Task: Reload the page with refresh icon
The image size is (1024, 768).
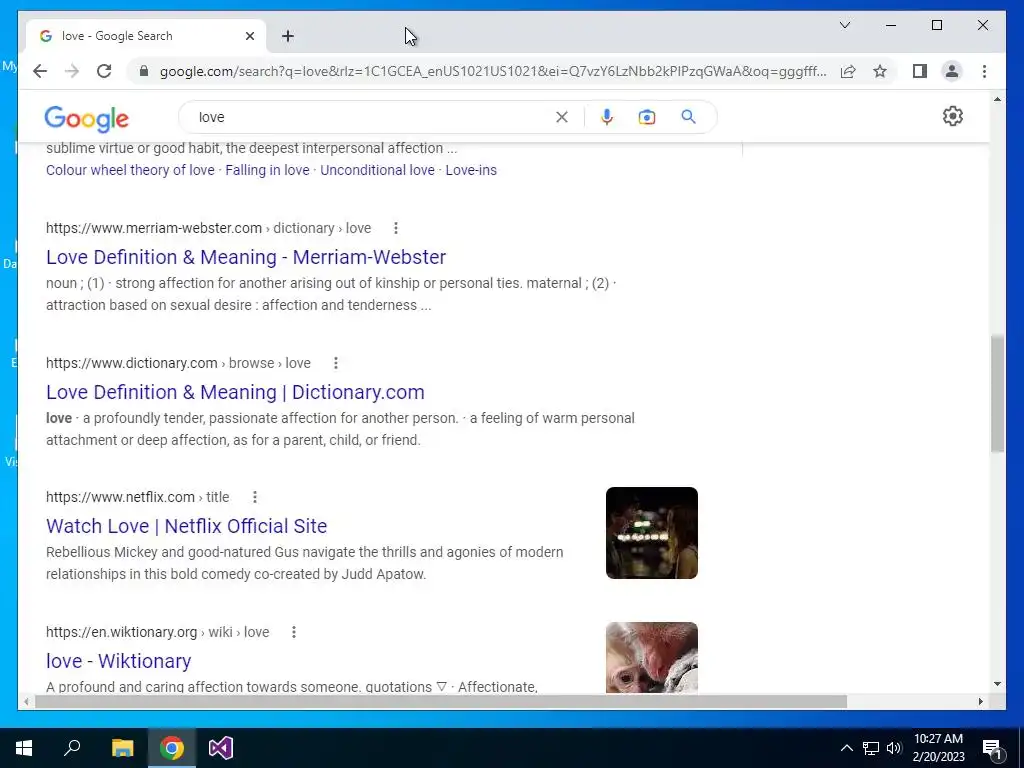Action: coord(104,71)
